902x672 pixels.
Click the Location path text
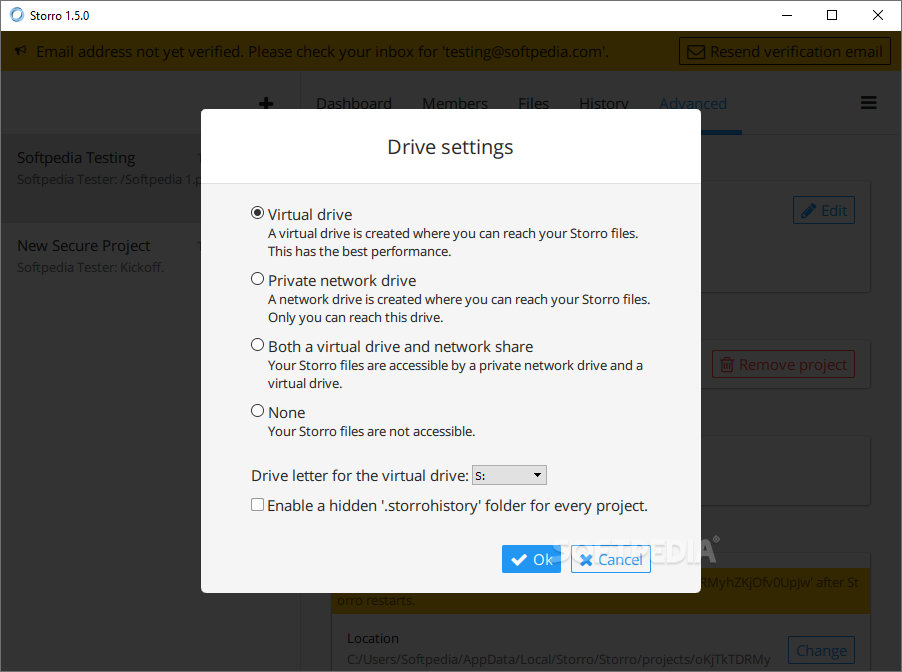[x=559, y=659]
